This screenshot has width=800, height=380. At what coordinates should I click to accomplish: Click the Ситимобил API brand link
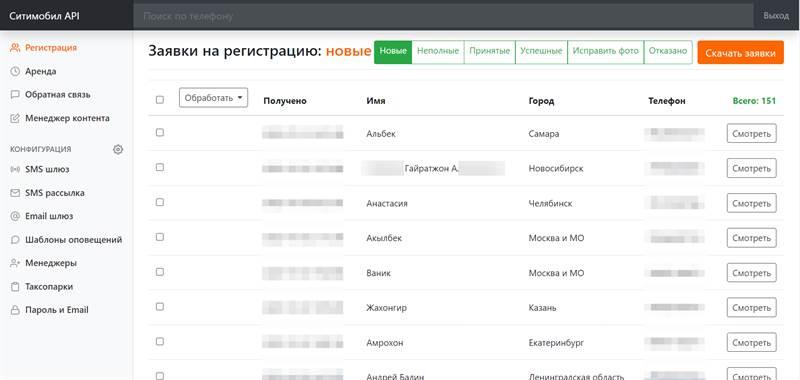click(x=44, y=16)
